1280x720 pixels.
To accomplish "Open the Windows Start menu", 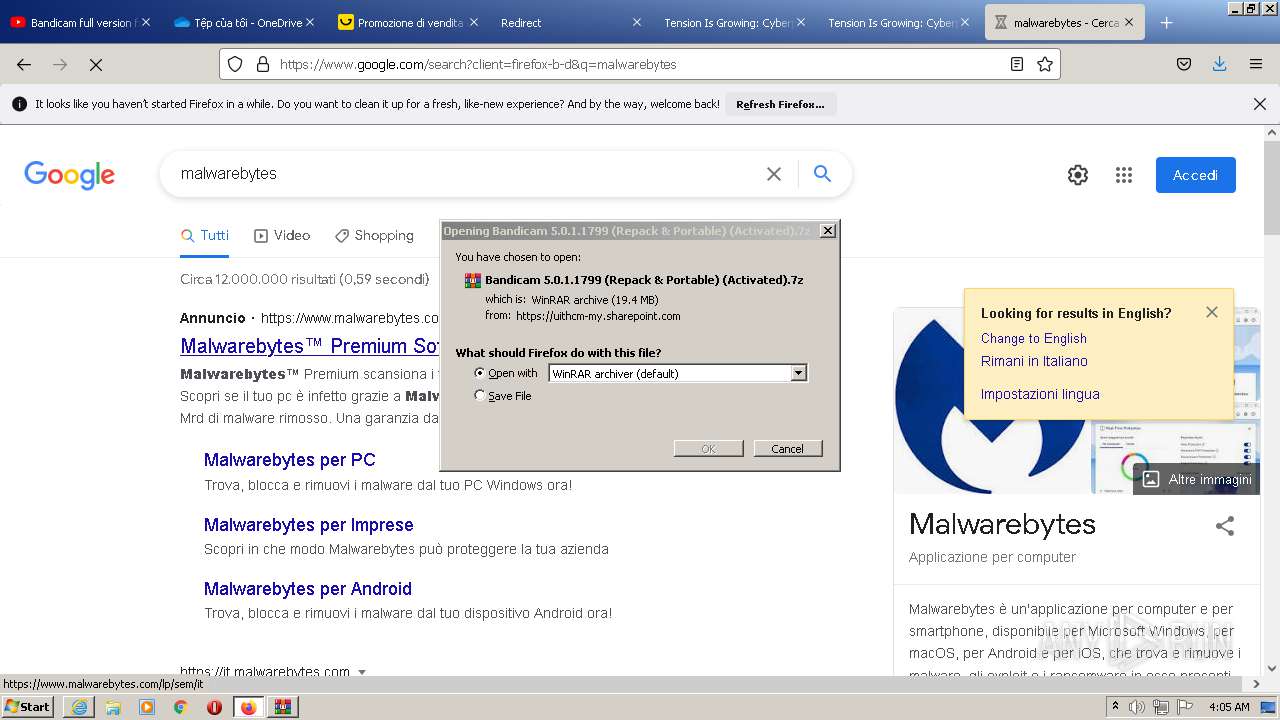I will click(x=28, y=707).
